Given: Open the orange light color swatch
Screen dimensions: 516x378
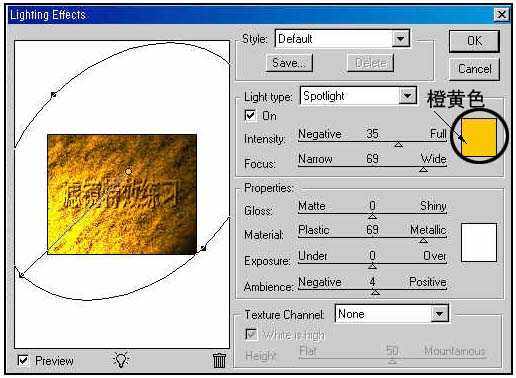Looking at the screenshot, I should (x=479, y=137).
